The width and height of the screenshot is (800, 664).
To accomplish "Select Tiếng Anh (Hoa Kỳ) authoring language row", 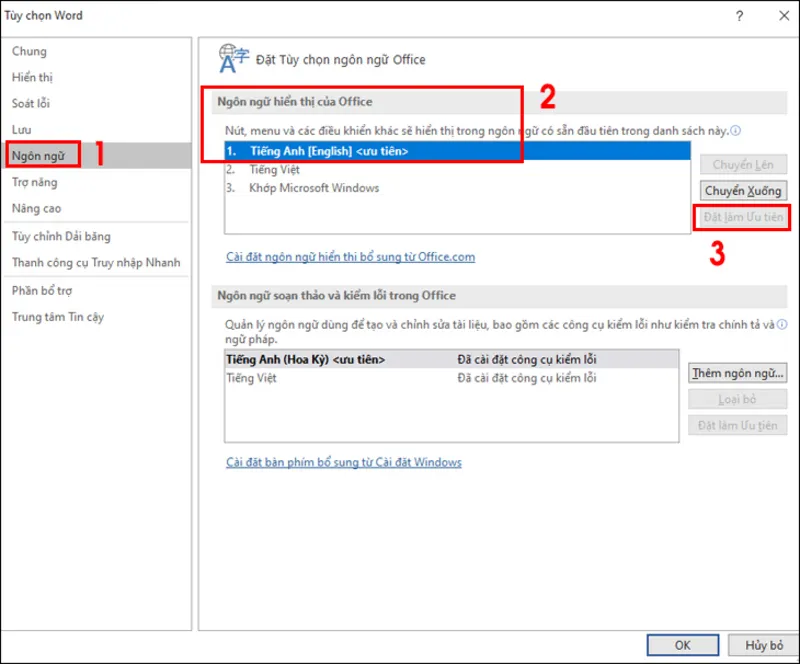I will click(x=452, y=359).
